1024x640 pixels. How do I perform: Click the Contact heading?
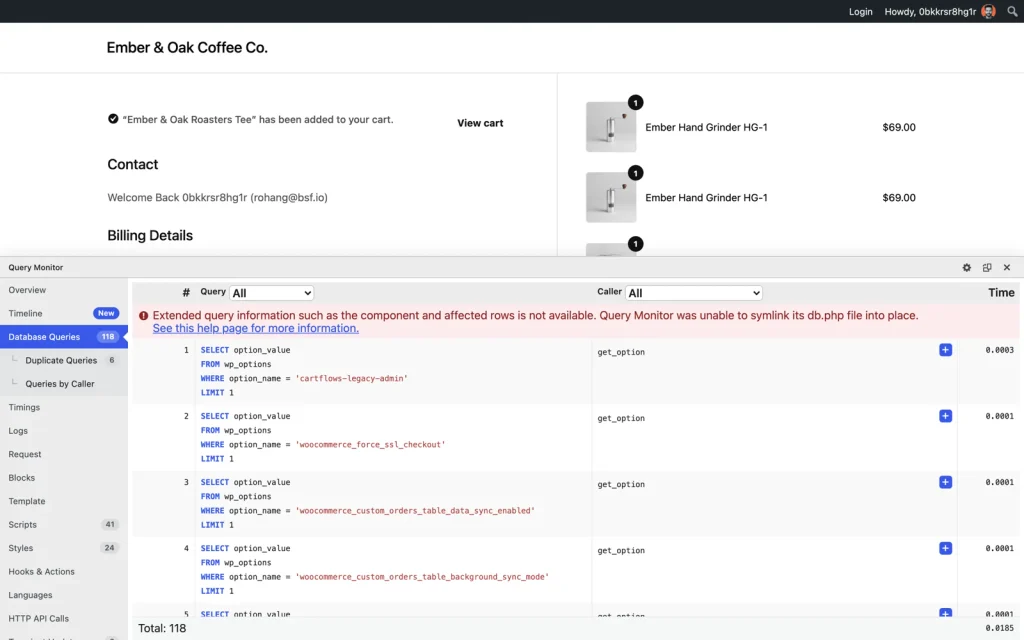coord(133,165)
